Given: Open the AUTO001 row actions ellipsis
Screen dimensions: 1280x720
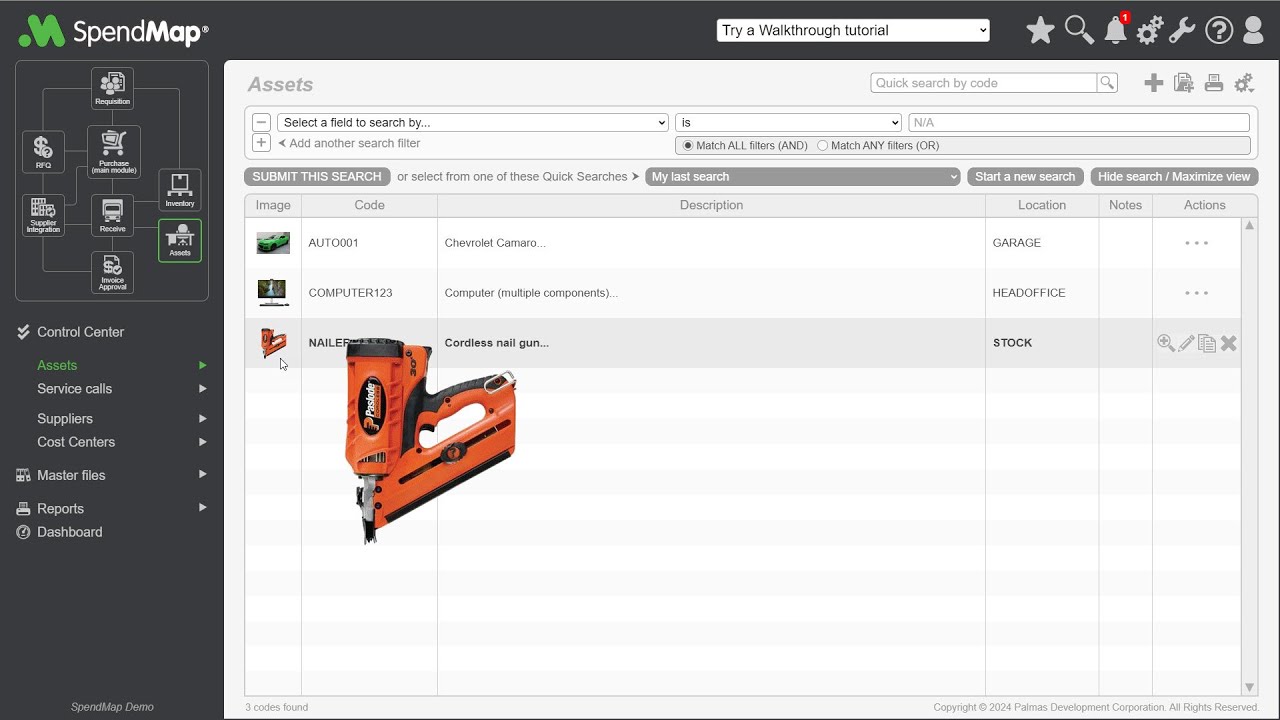Looking at the screenshot, I should [1197, 243].
